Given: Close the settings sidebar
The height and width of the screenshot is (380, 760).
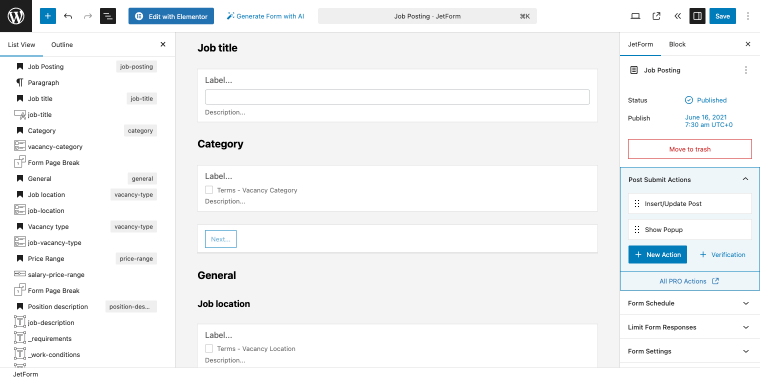Looking at the screenshot, I should (x=747, y=44).
